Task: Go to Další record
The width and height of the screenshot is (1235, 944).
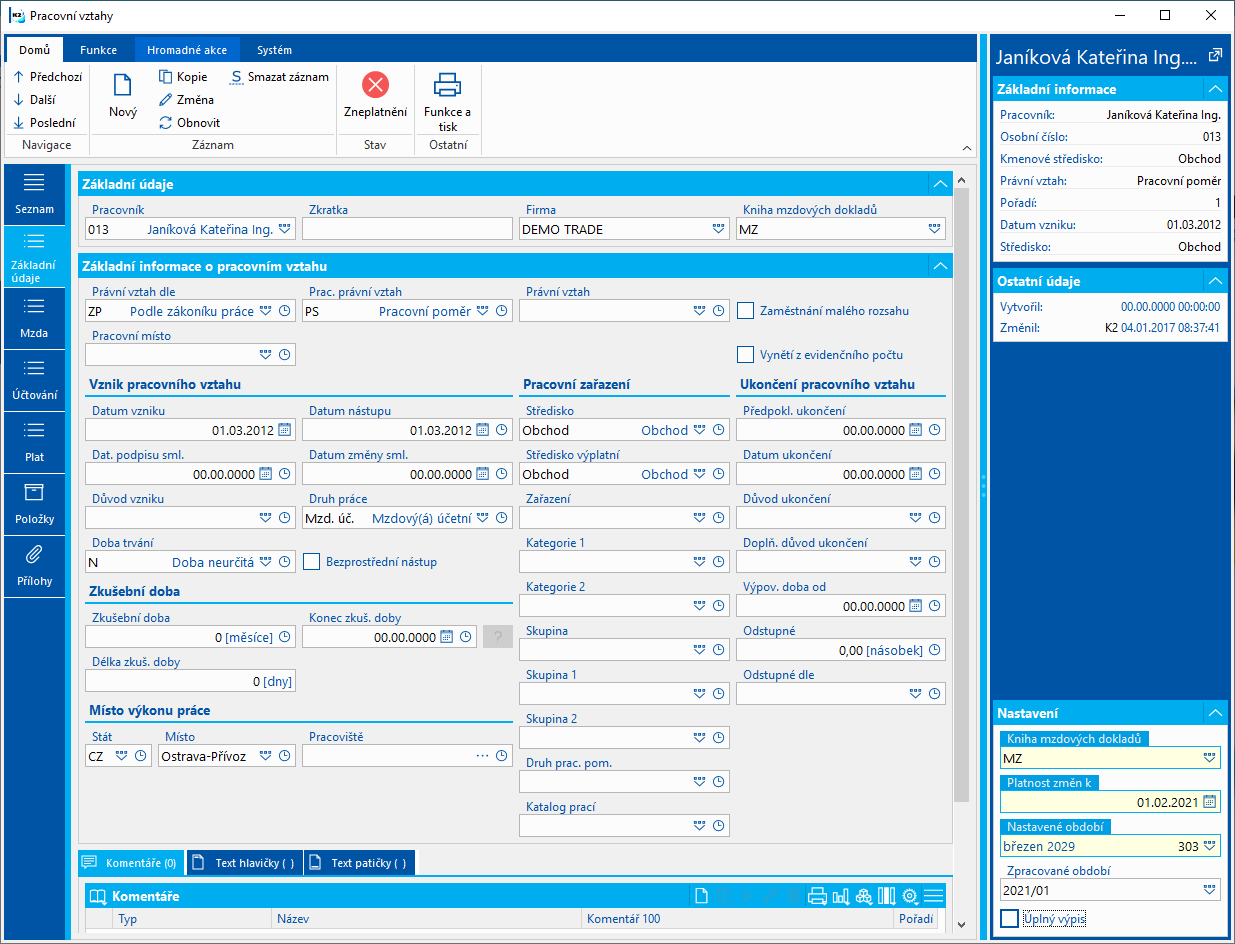Action: pos(34,99)
